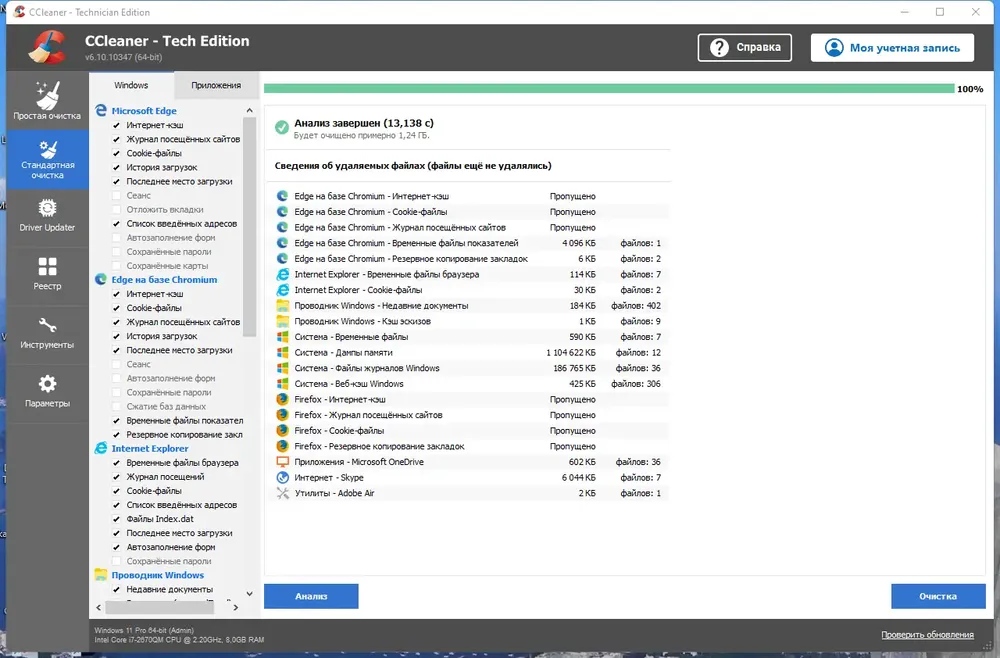Collapse the Internet Explorer tree section
This screenshot has height=658, width=1000.
[x=150, y=448]
